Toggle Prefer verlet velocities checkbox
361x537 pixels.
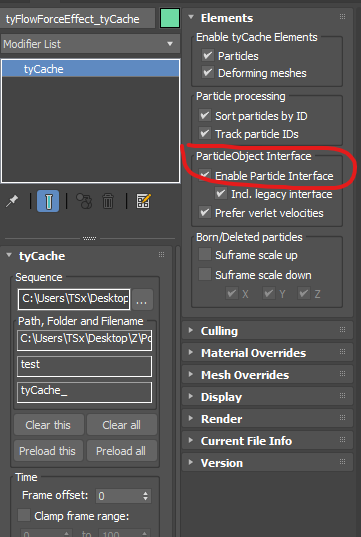pos(205,212)
